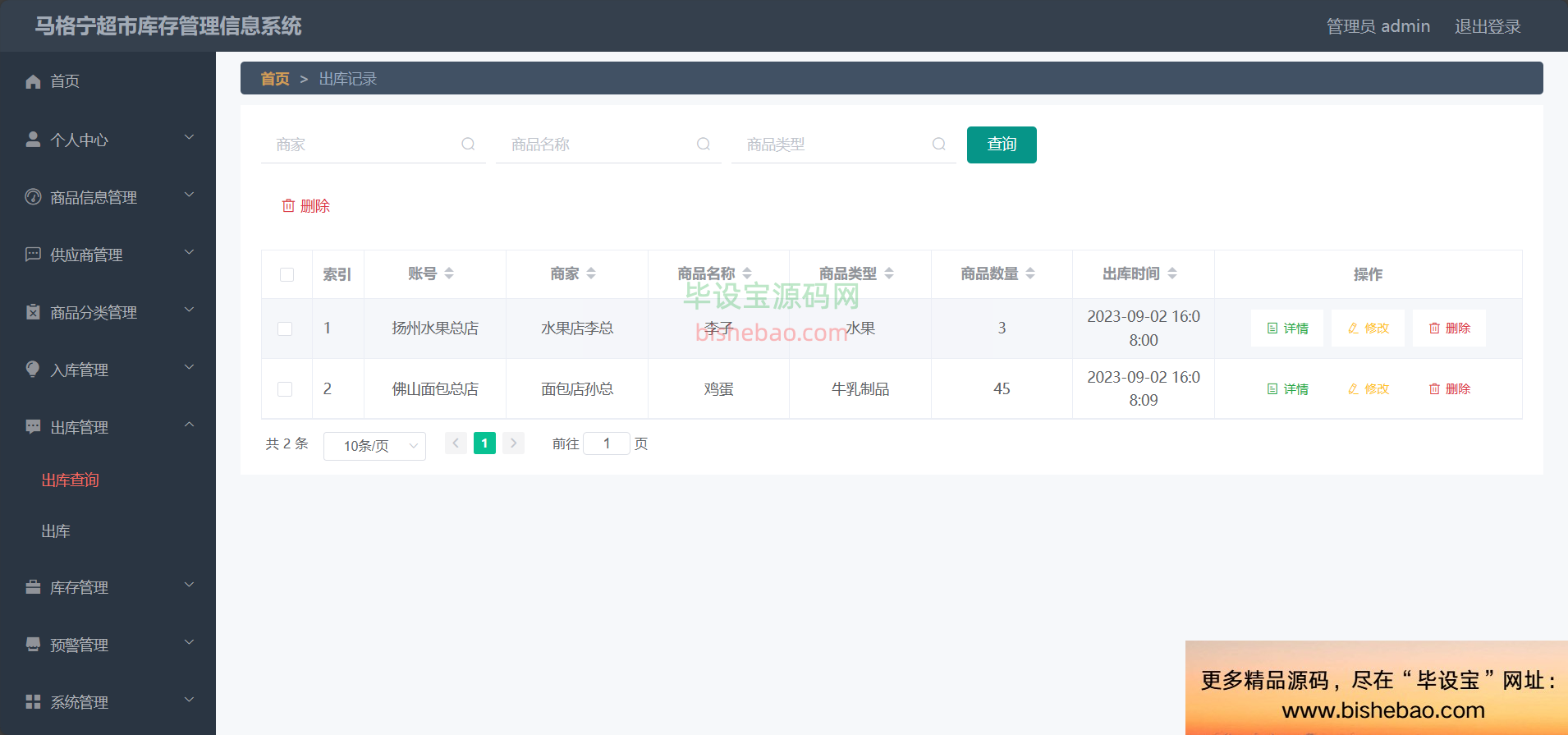
Task: Click 修改 for 佛山面包总店 row
Action: (1368, 389)
